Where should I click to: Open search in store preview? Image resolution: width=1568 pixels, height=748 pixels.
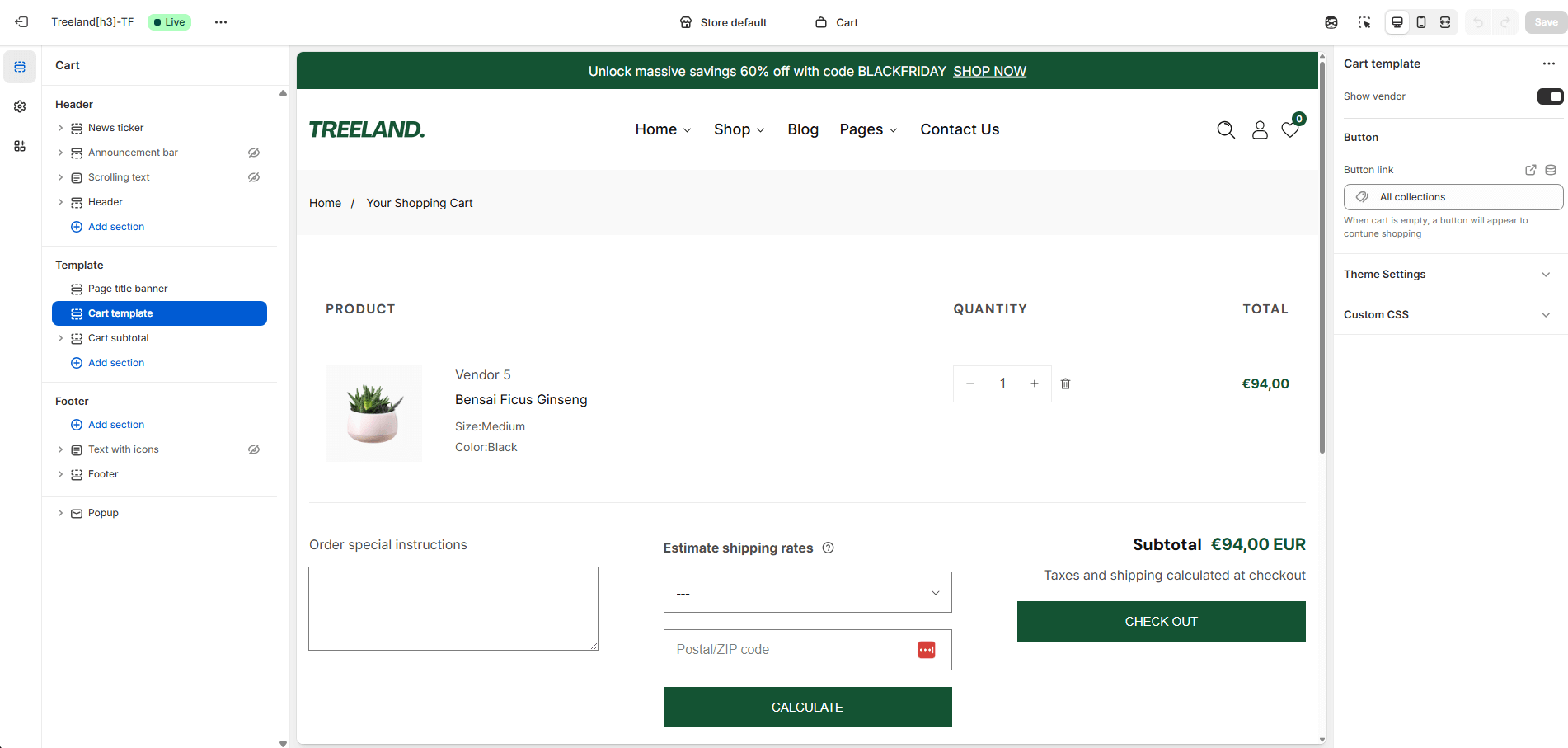(x=1226, y=129)
